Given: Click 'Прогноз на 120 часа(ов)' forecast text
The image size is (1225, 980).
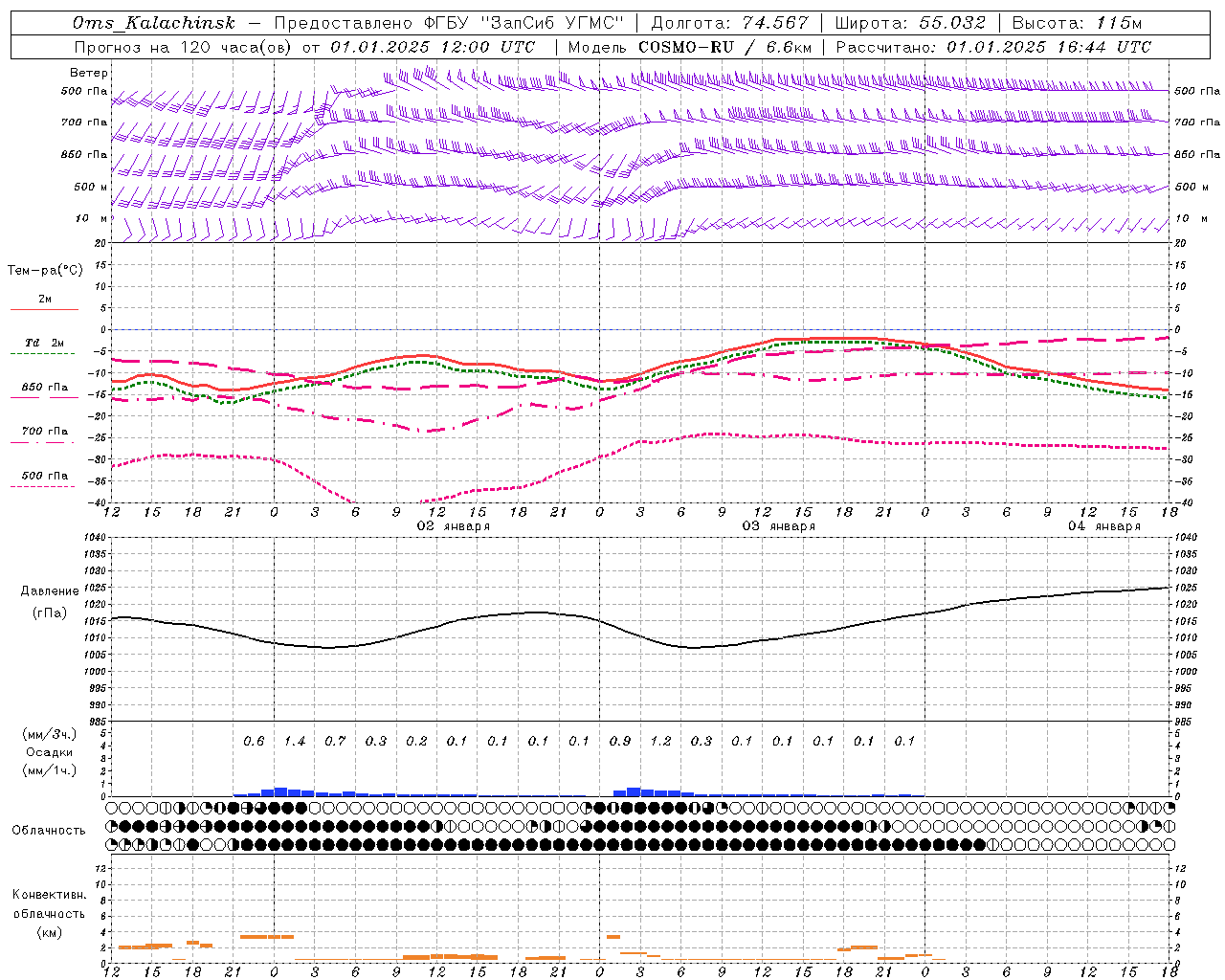Looking at the screenshot, I should click(x=183, y=47).
